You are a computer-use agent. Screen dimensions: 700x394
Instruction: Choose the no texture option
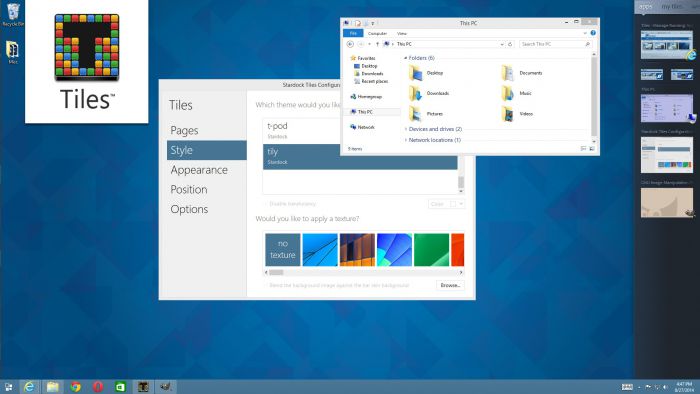point(283,249)
